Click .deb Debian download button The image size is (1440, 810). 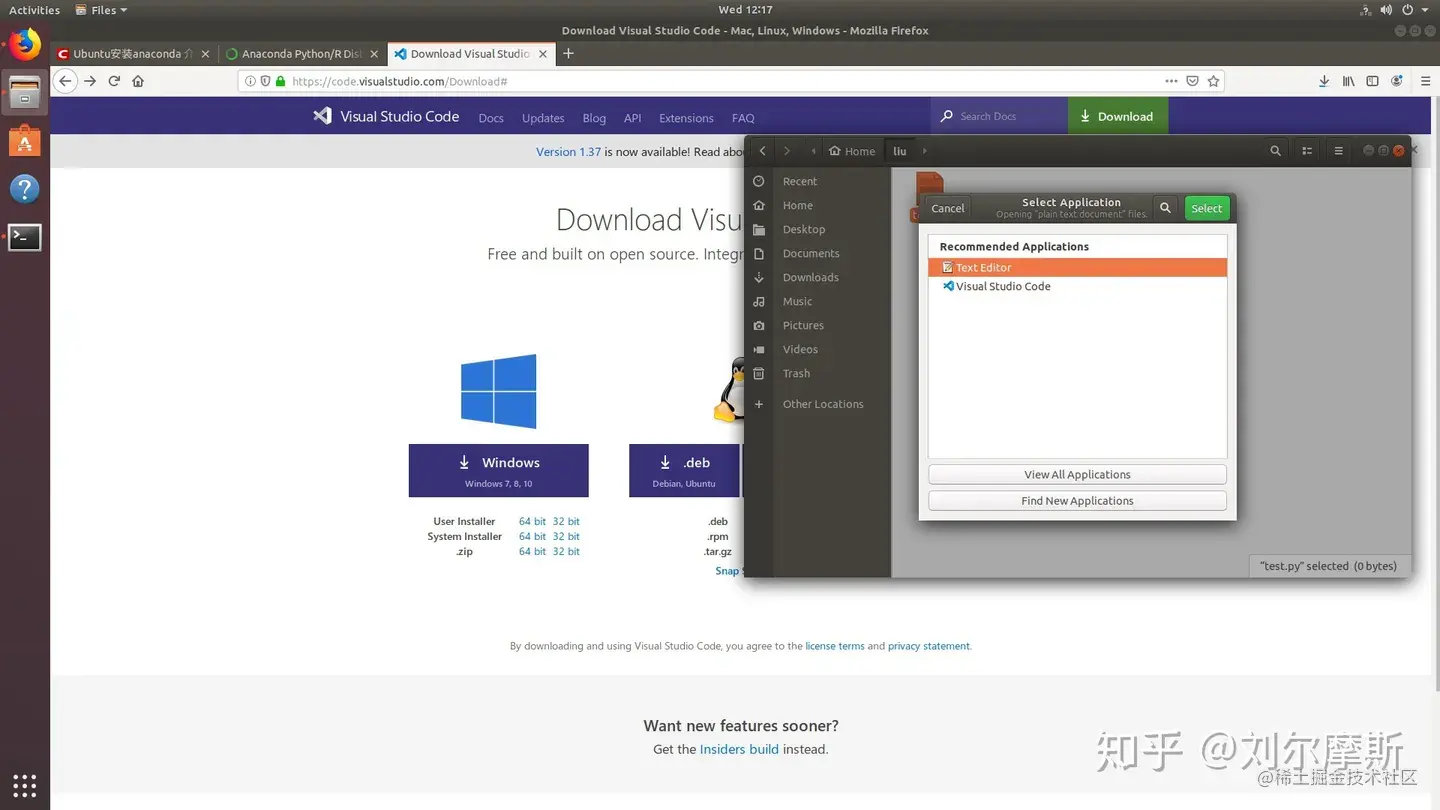coord(684,470)
